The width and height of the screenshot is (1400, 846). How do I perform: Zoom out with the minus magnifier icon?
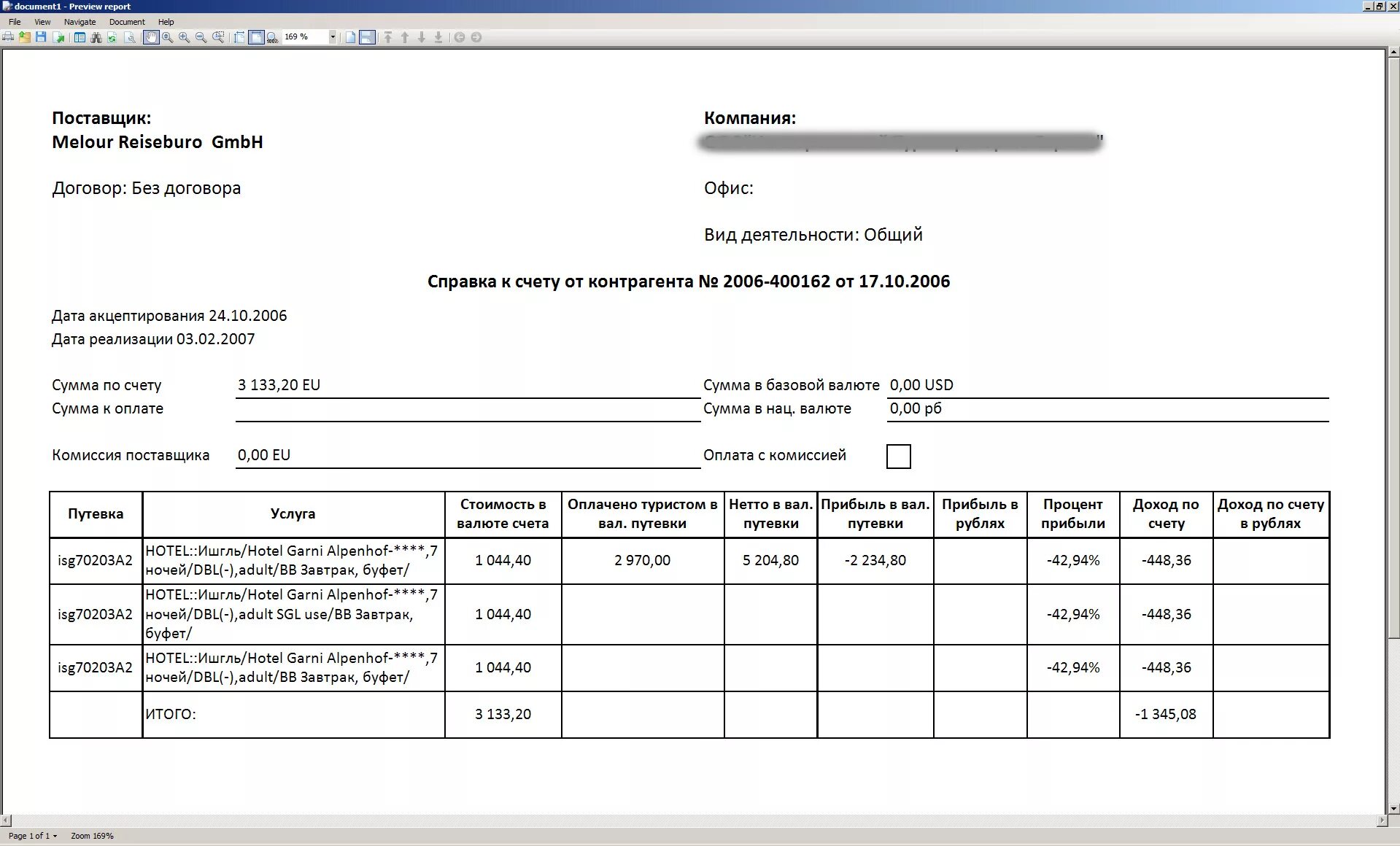(201, 37)
